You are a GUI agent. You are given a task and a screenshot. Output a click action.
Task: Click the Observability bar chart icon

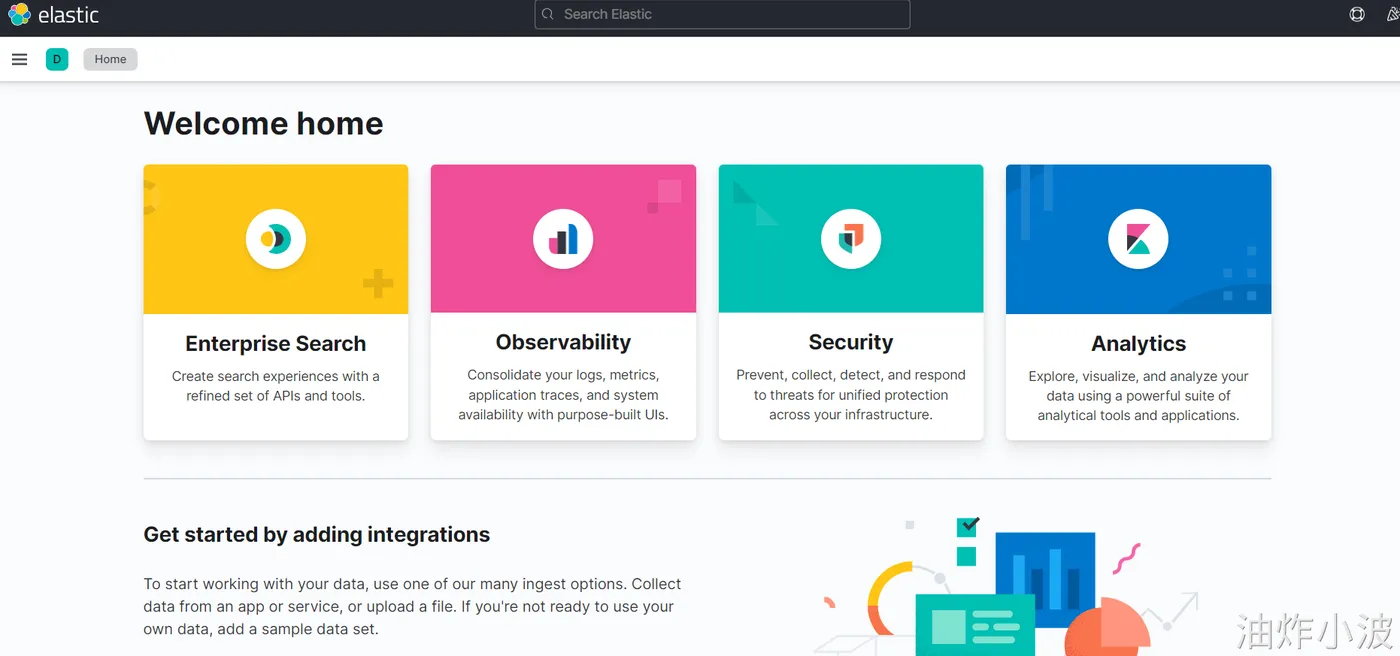coord(563,239)
